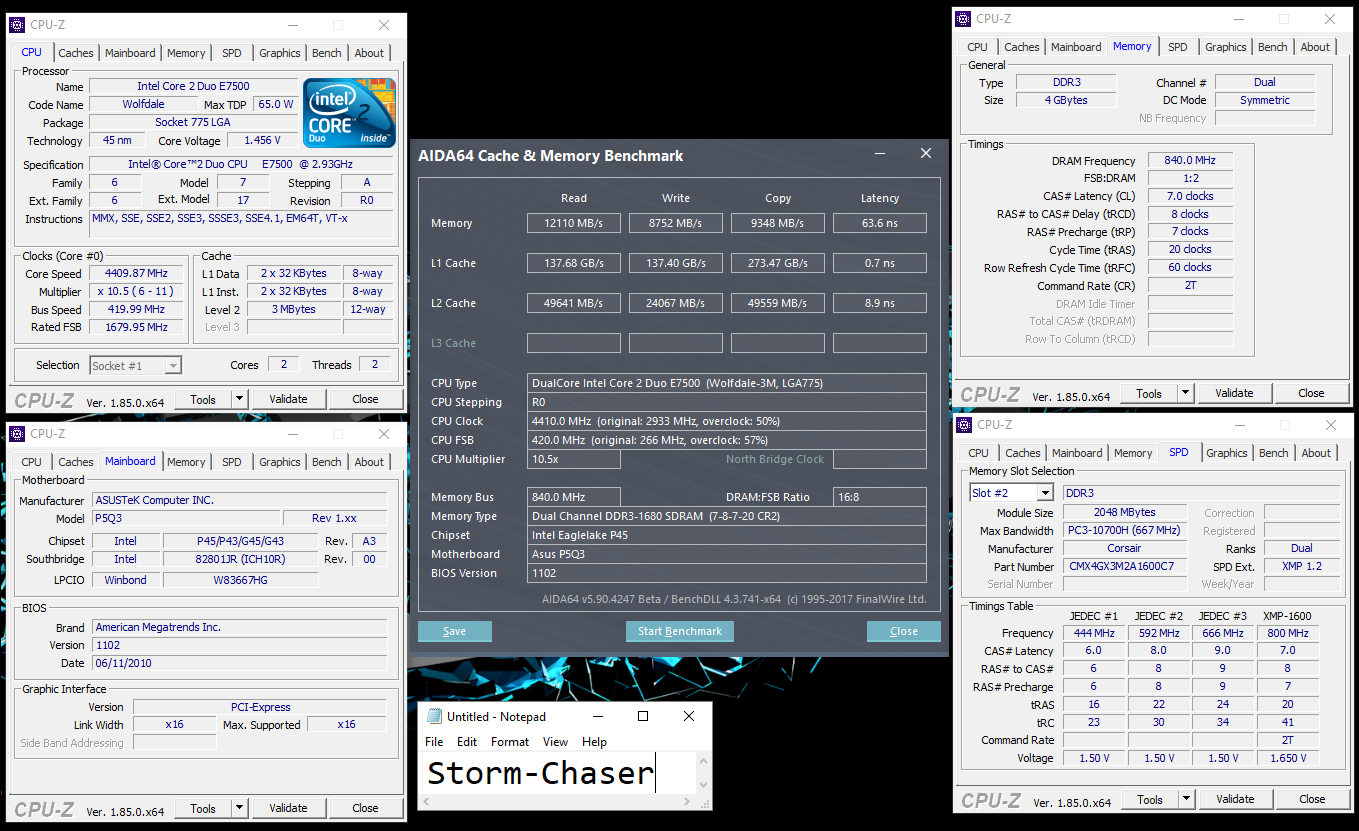
Task: Switch to Graphics tab in Memory window
Action: pos(1225,47)
